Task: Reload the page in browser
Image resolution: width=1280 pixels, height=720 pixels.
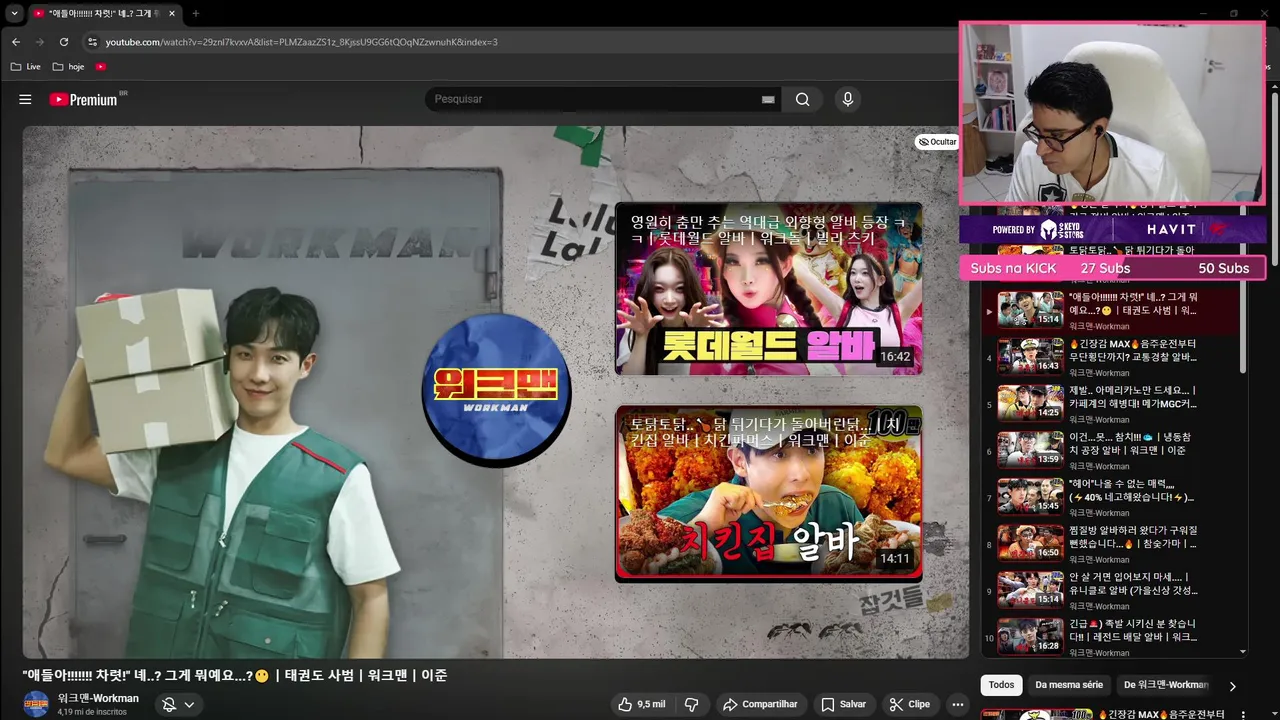Action: [64, 42]
